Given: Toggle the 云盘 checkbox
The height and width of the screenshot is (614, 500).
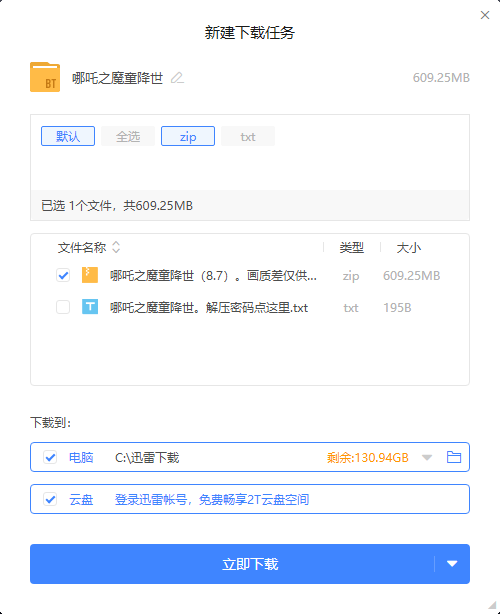Looking at the screenshot, I should pyautogui.click(x=50, y=499).
